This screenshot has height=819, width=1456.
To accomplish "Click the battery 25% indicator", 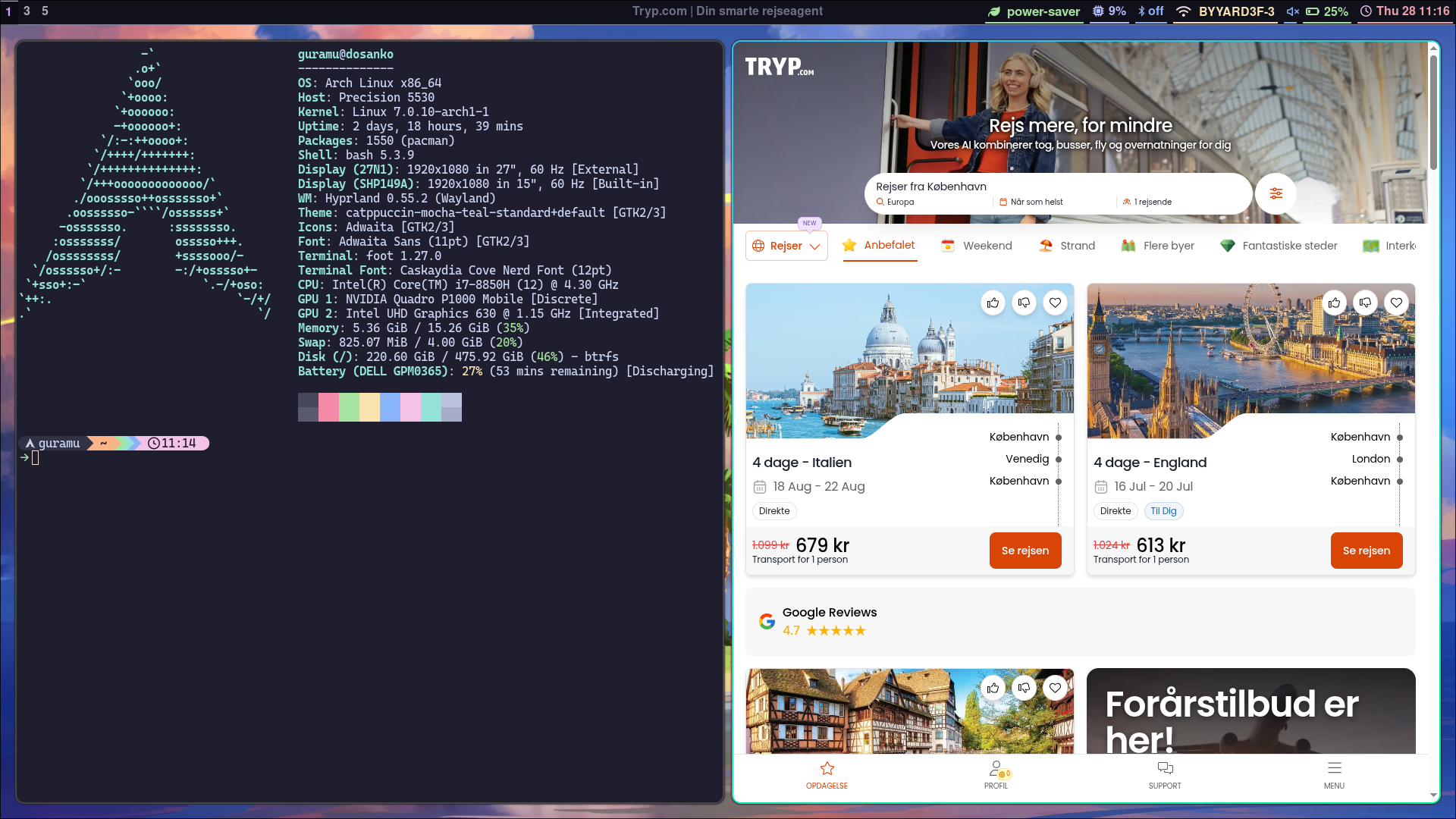I will coord(1326,11).
